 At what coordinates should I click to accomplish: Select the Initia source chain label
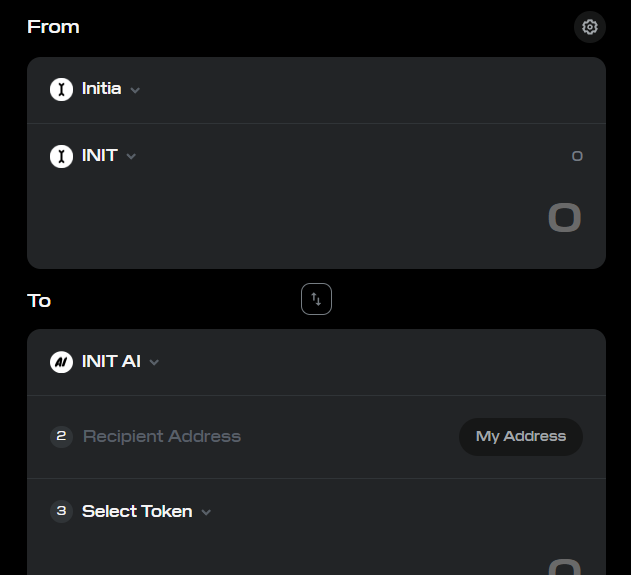click(x=101, y=89)
